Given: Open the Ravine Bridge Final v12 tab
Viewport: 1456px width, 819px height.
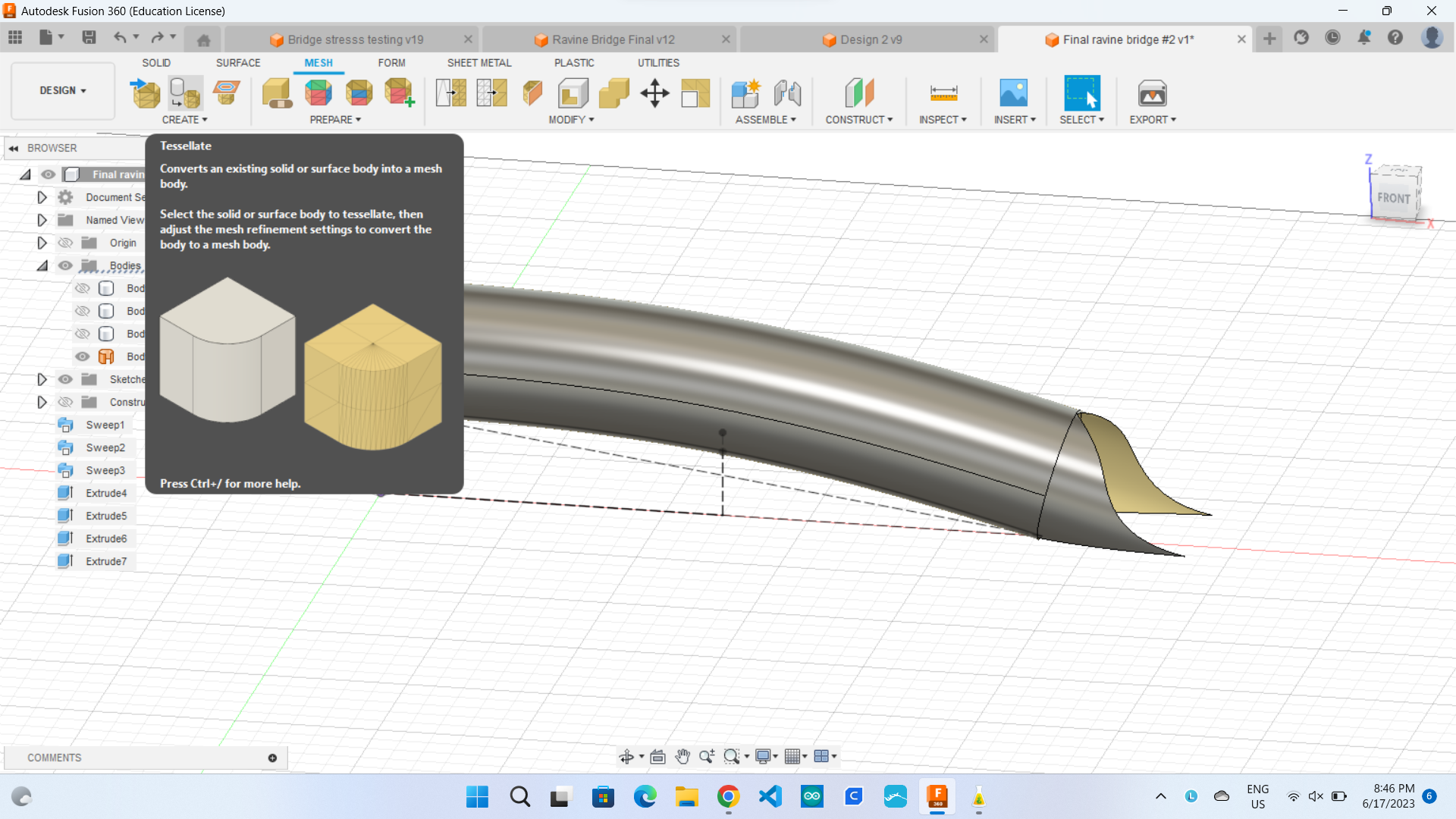Looking at the screenshot, I should point(613,39).
